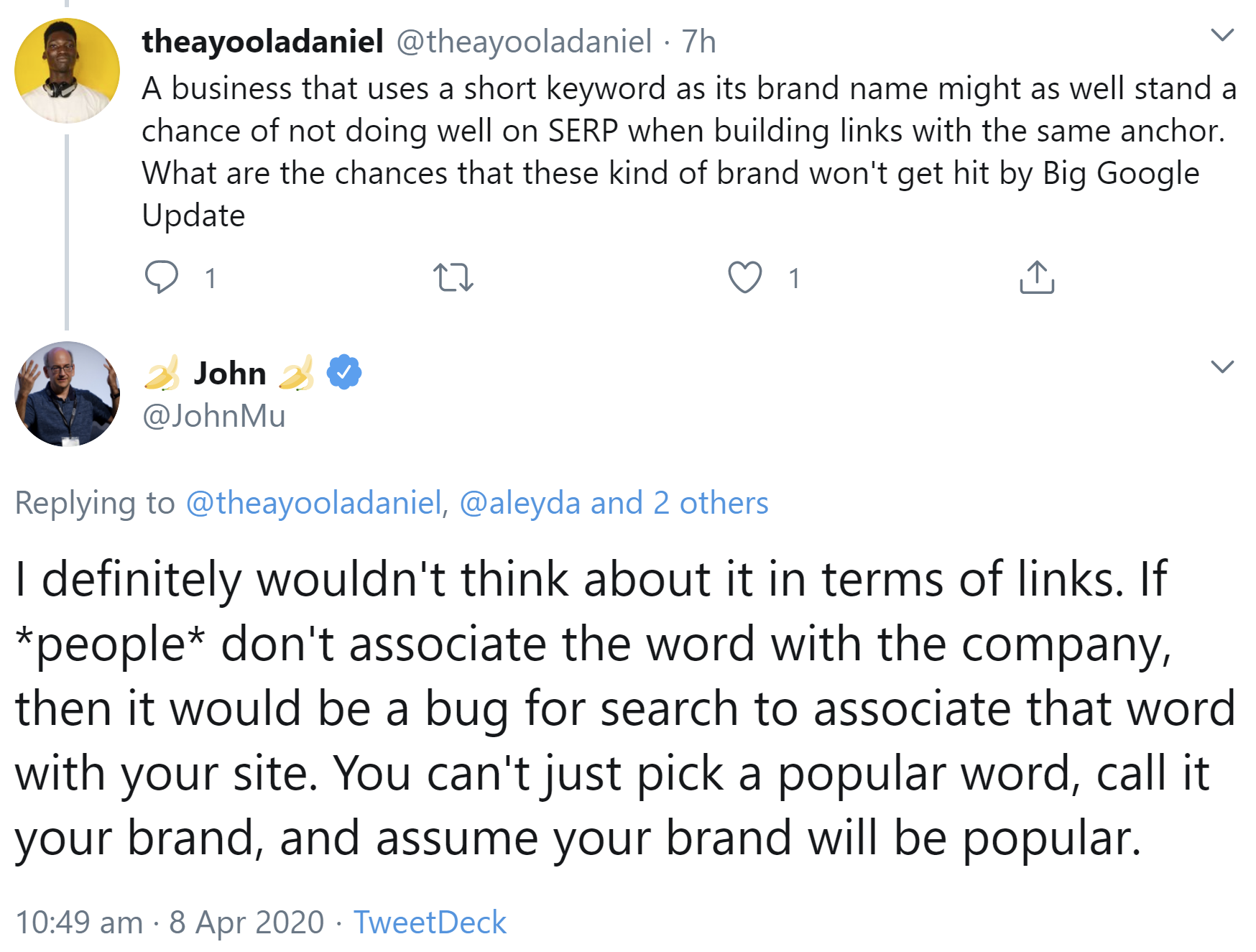Screen dimensions: 1256x952
Task: Open the TweetDeck source link
Action: pyautogui.click(x=430, y=923)
